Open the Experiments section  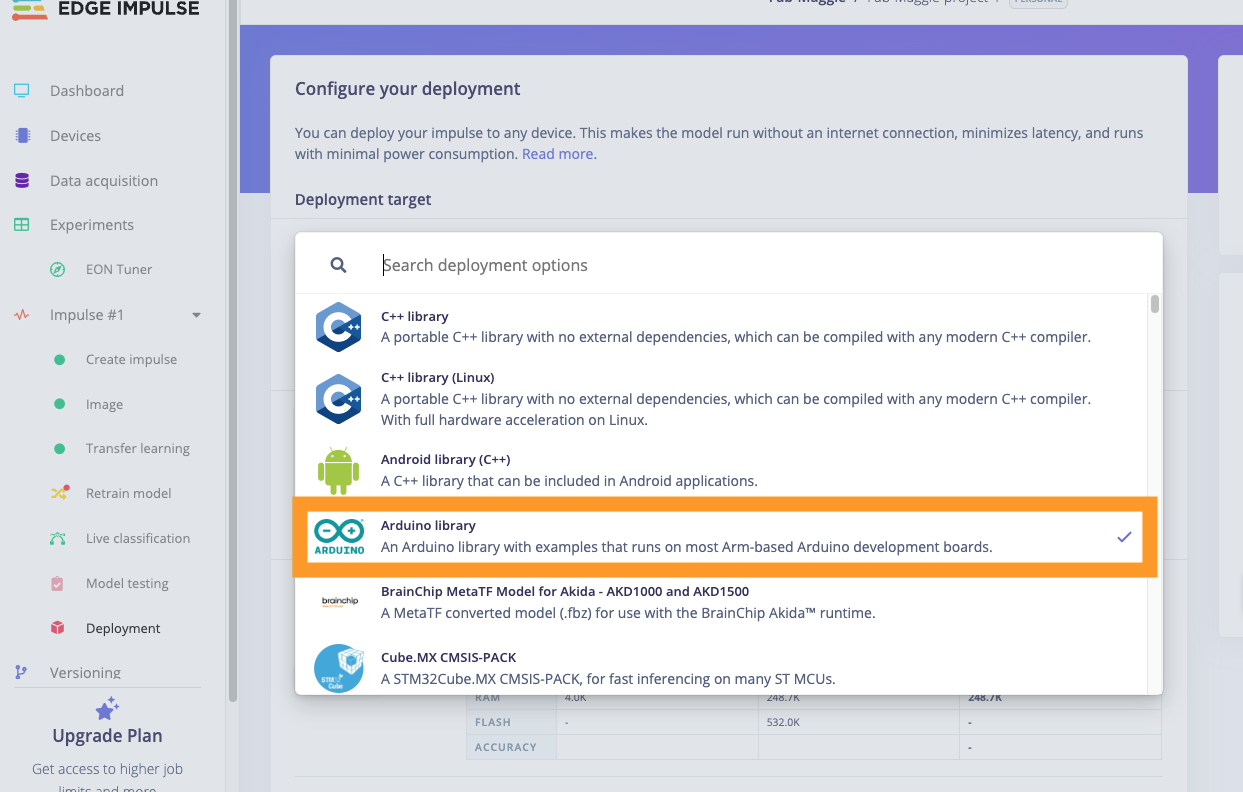click(x=92, y=225)
